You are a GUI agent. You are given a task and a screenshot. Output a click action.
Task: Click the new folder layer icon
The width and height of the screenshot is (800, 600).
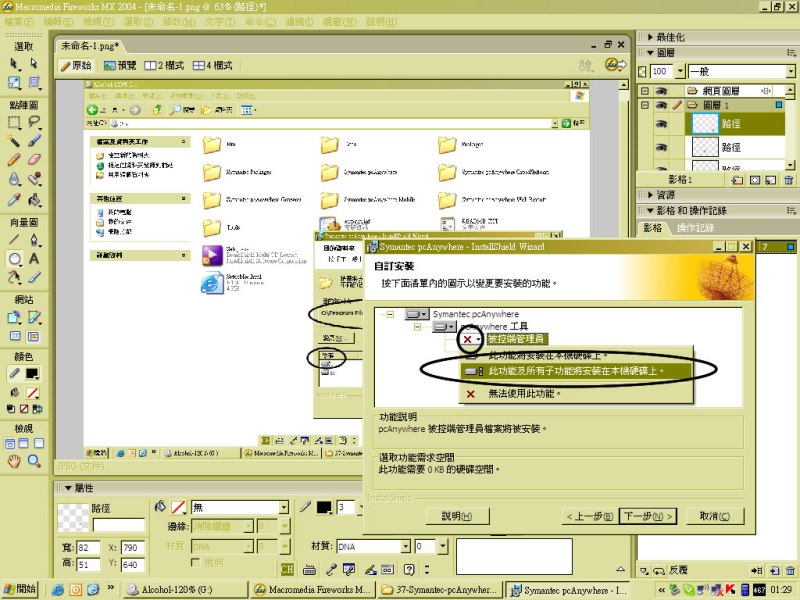click(737, 180)
